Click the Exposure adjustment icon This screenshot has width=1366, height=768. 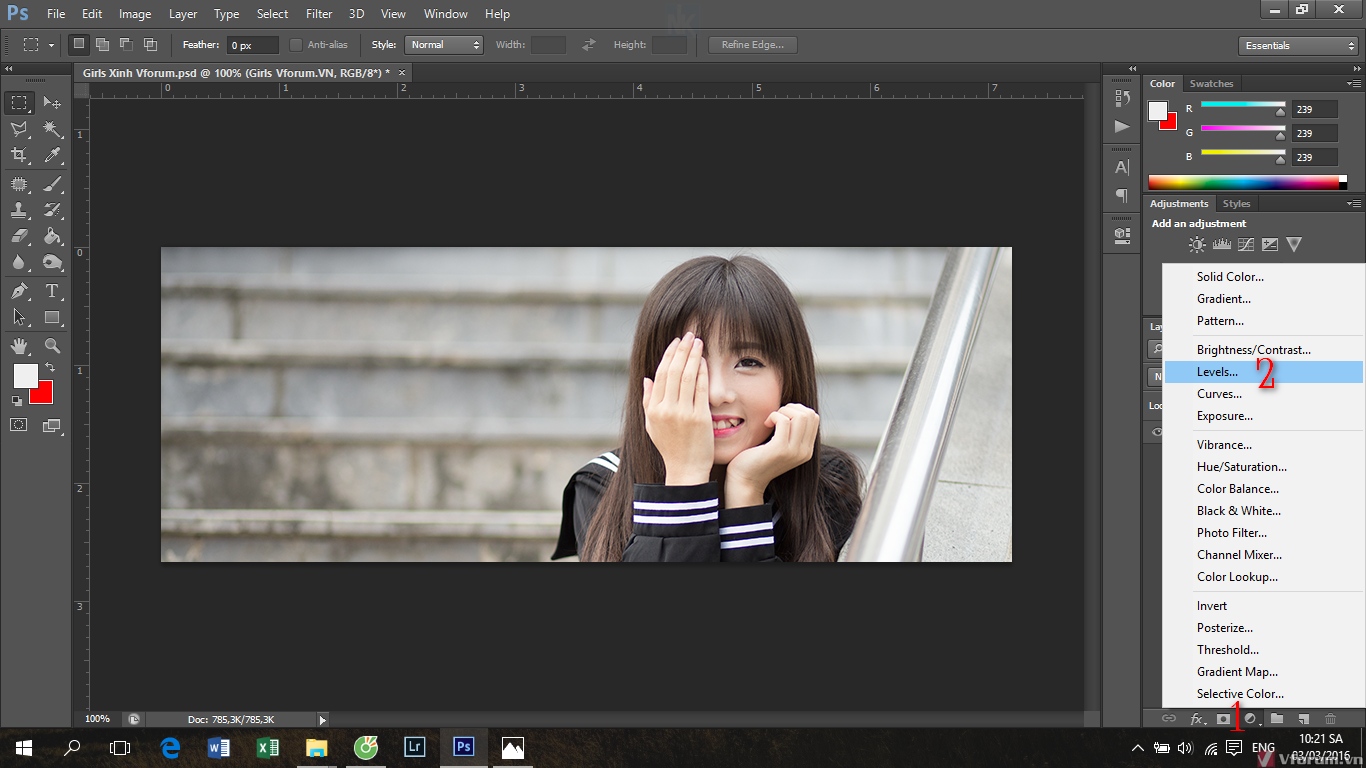[1270, 244]
